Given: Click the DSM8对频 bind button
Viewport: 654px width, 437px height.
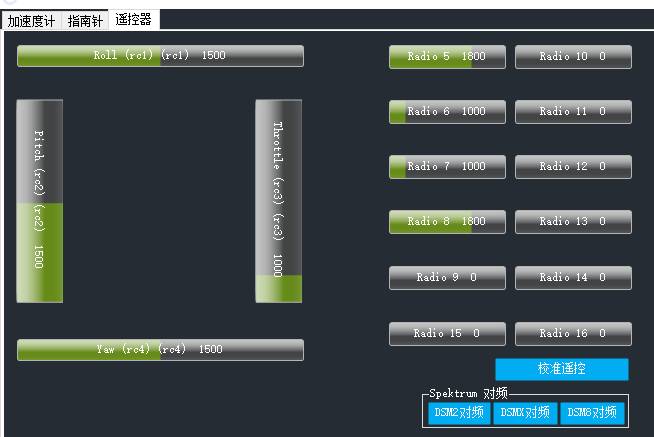Looking at the screenshot, I should (x=593, y=412).
